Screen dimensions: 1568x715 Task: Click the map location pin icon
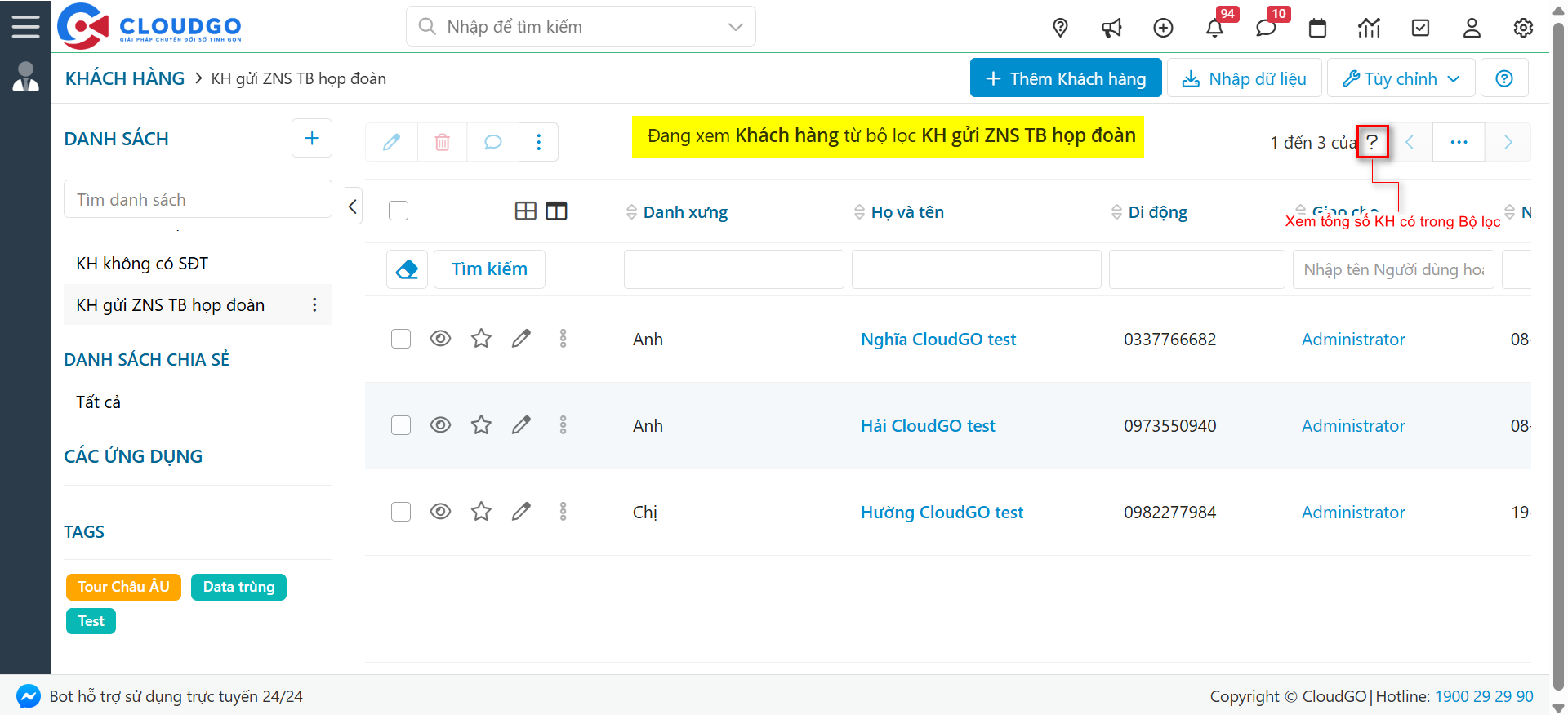[x=1060, y=28]
